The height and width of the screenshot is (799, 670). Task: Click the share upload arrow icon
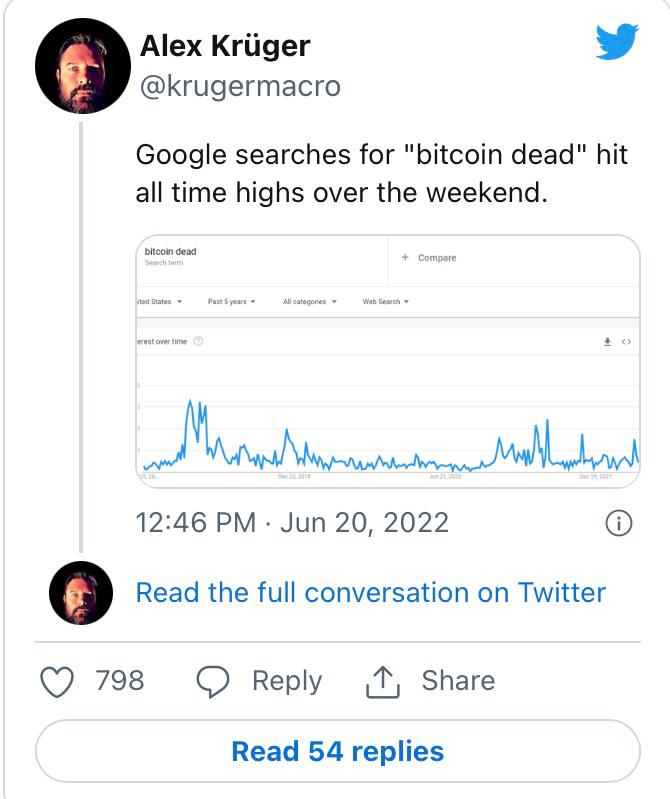[x=383, y=681]
